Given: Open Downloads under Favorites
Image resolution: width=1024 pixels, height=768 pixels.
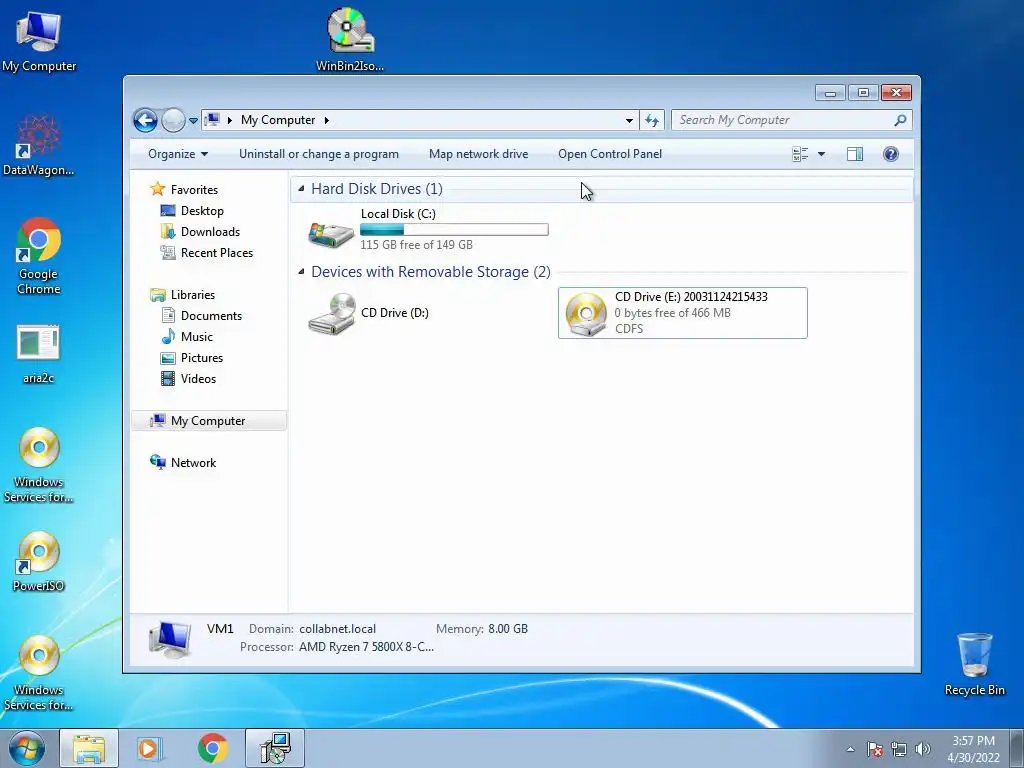Looking at the screenshot, I should pyautogui.click(x=210, y=231).
